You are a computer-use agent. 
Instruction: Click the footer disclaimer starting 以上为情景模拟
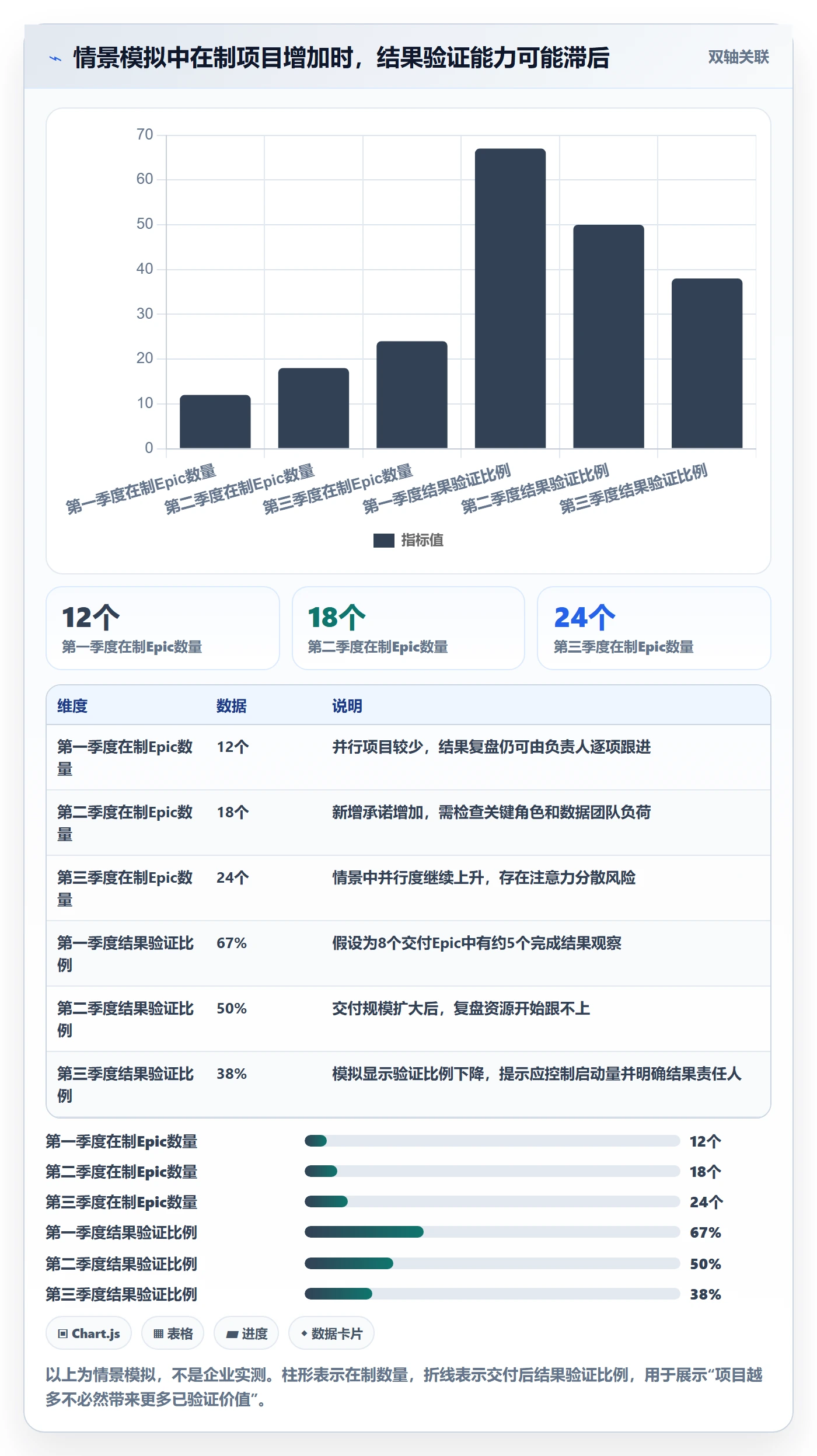(x=404, y=1387)
